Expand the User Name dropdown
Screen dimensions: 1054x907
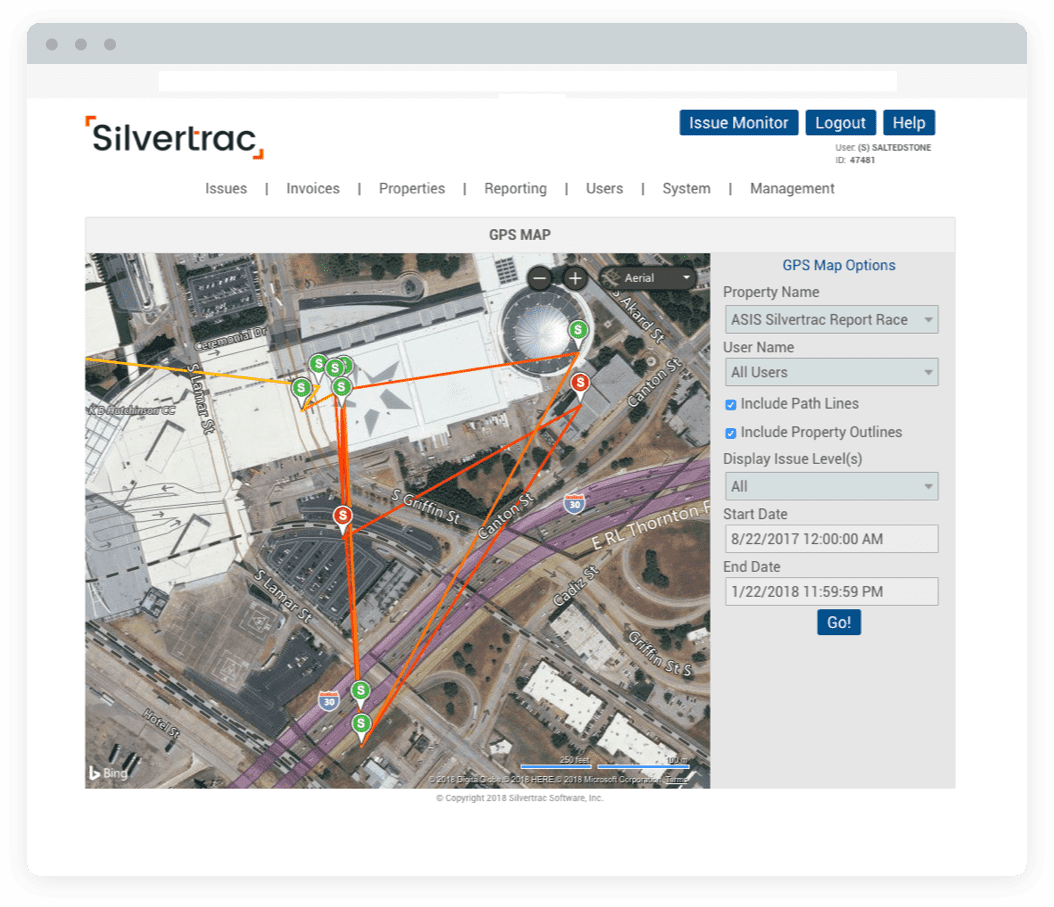[x=831, y=371]
